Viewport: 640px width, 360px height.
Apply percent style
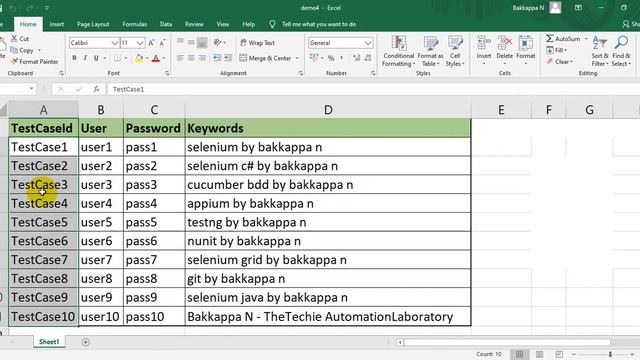pos(331,58)
